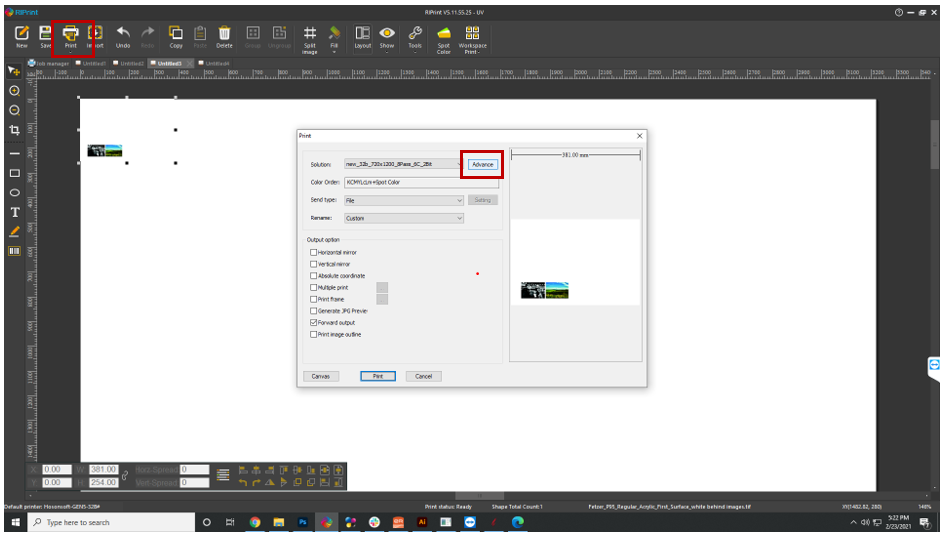Check the Print image outline option
The image size is (945, 538).
pyautogui.click(x=313, y=334)
